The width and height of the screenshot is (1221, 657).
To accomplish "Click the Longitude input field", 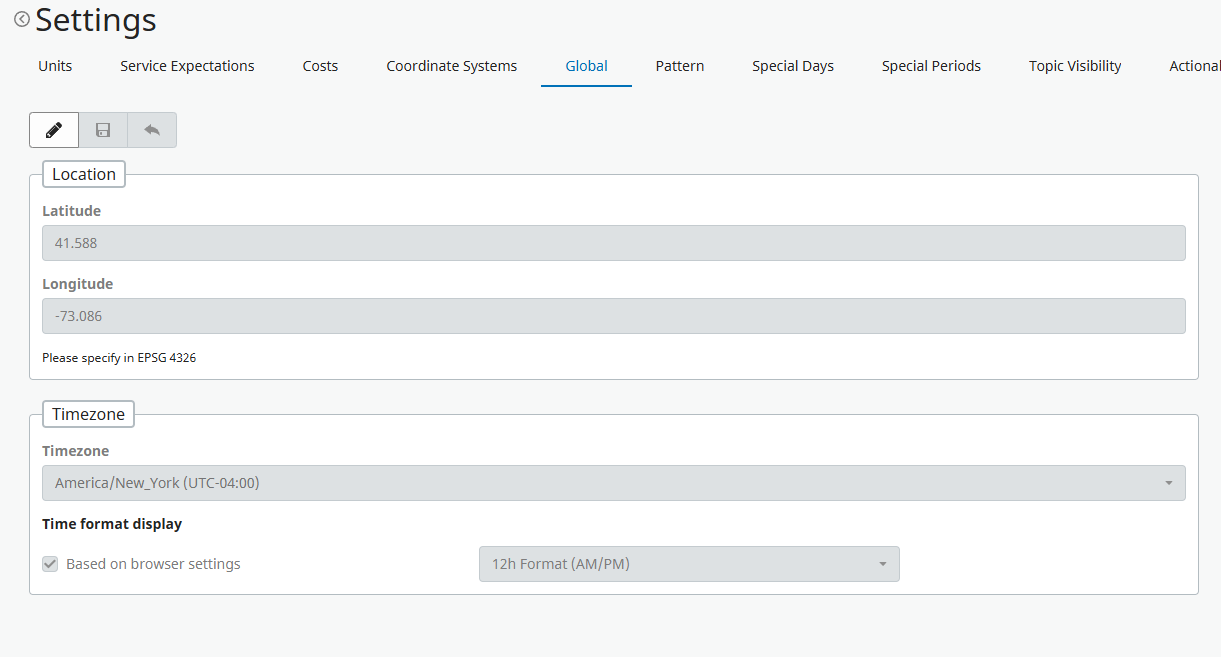I will tap(612, 316).
